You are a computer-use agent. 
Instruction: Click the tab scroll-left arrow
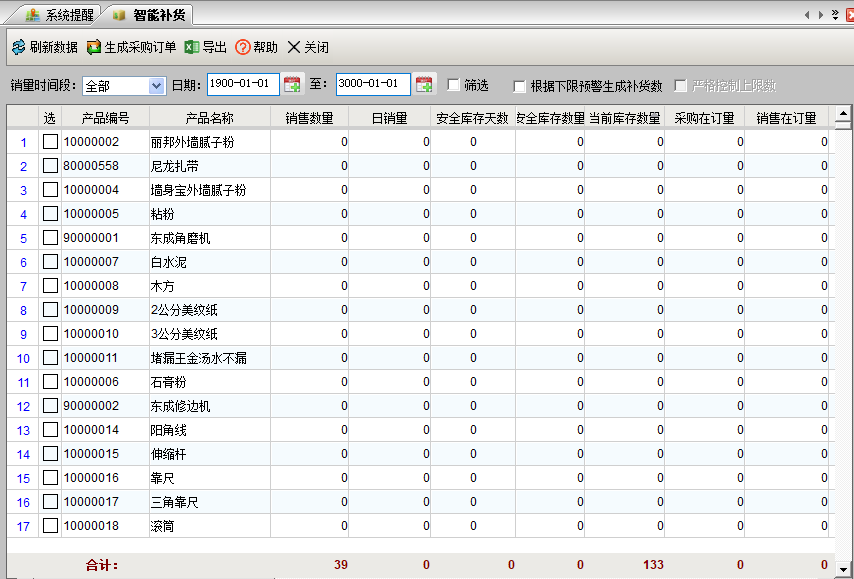point(807,15)
